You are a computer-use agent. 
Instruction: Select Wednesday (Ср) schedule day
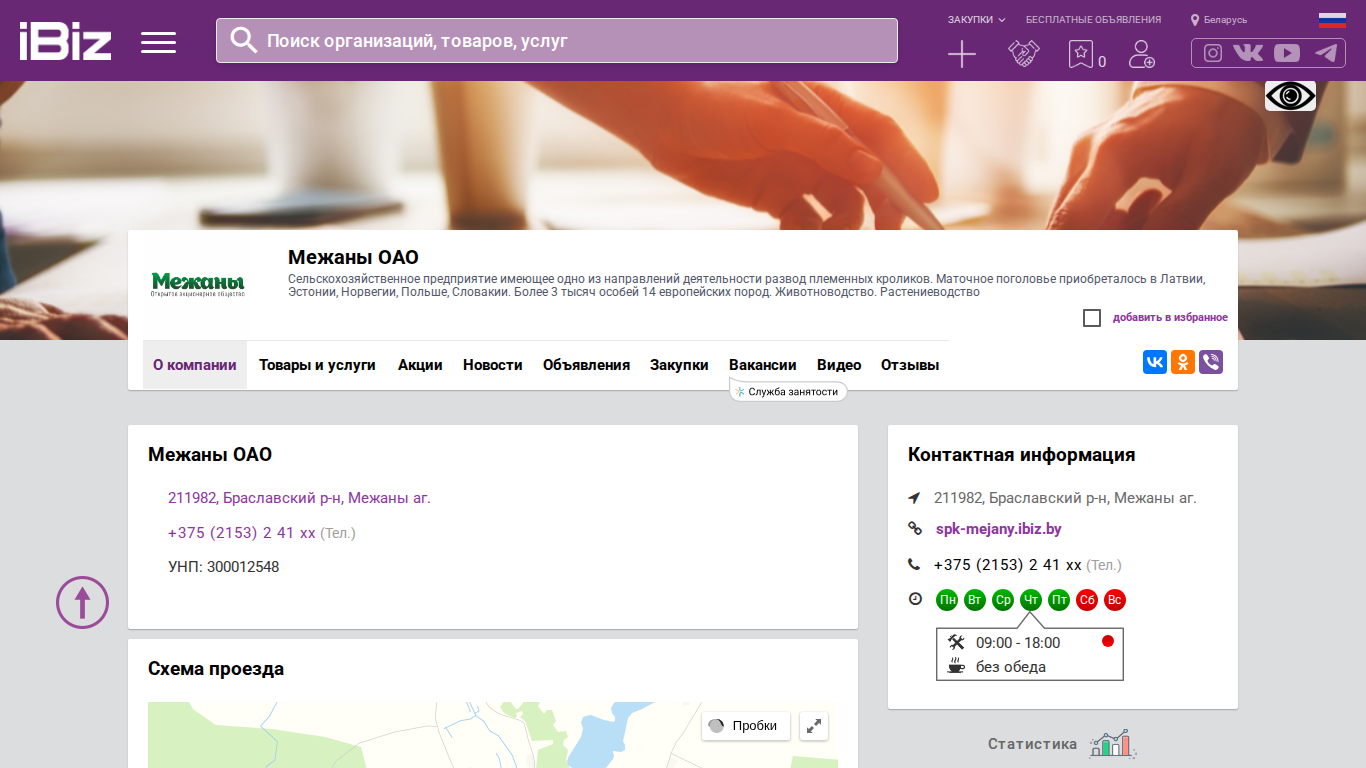coord(1003,600)
